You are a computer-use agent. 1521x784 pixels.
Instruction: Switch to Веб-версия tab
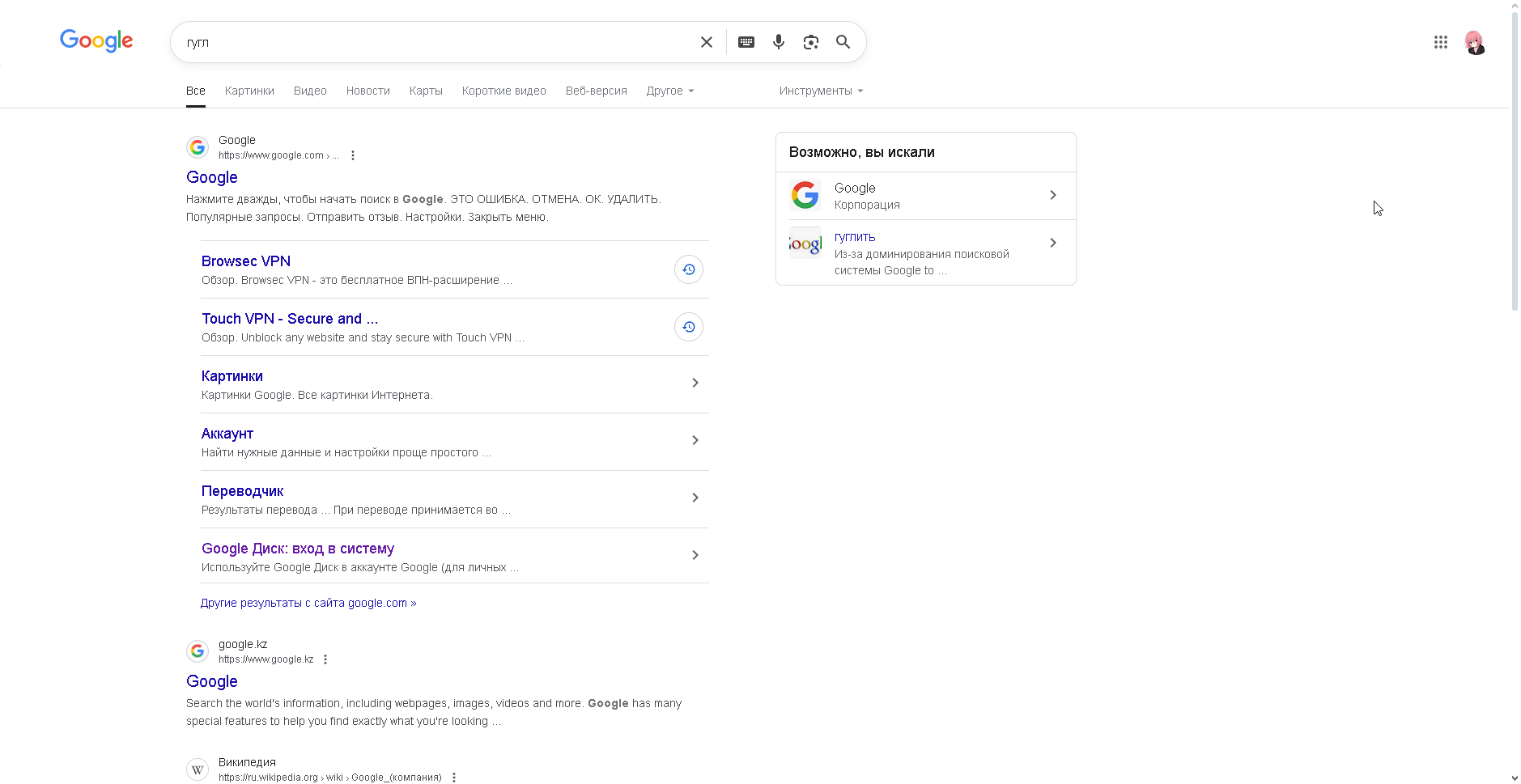click(597, 91)
